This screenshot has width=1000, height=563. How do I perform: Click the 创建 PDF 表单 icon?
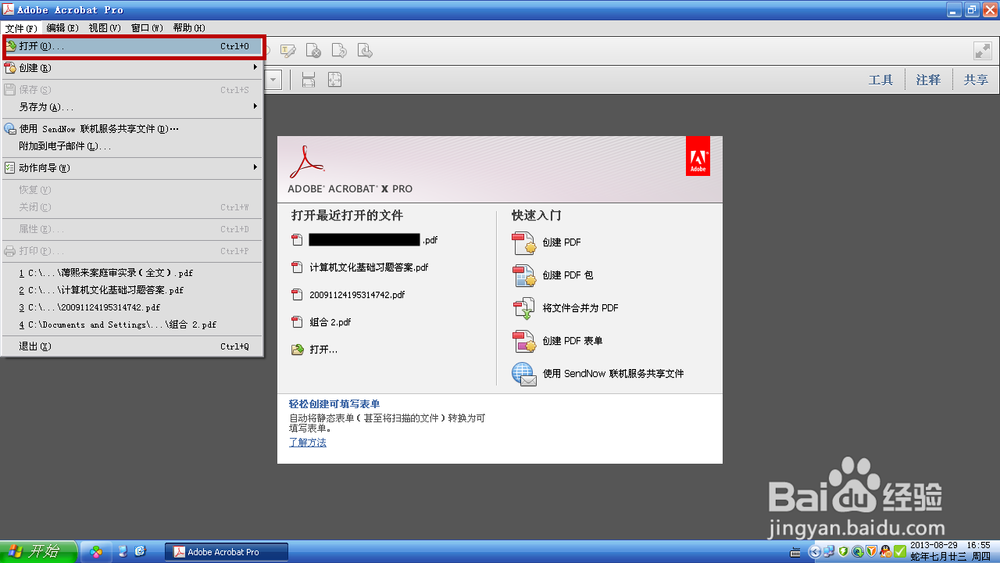pyautogui.click(x=524, y=341)
